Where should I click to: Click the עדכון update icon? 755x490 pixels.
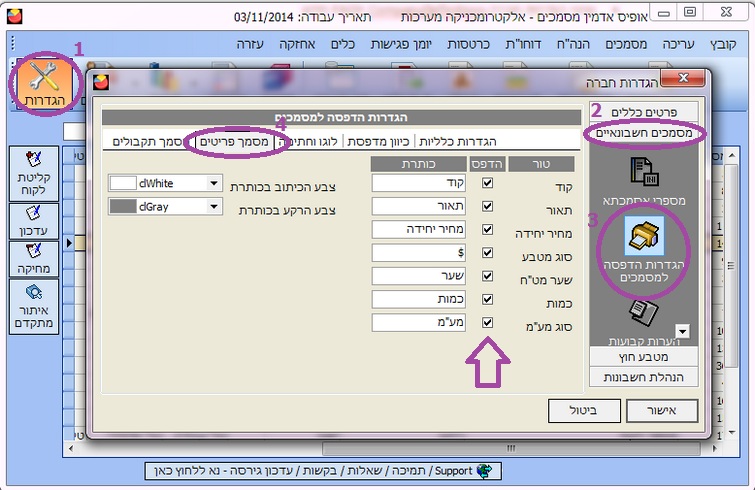(32, 219)
